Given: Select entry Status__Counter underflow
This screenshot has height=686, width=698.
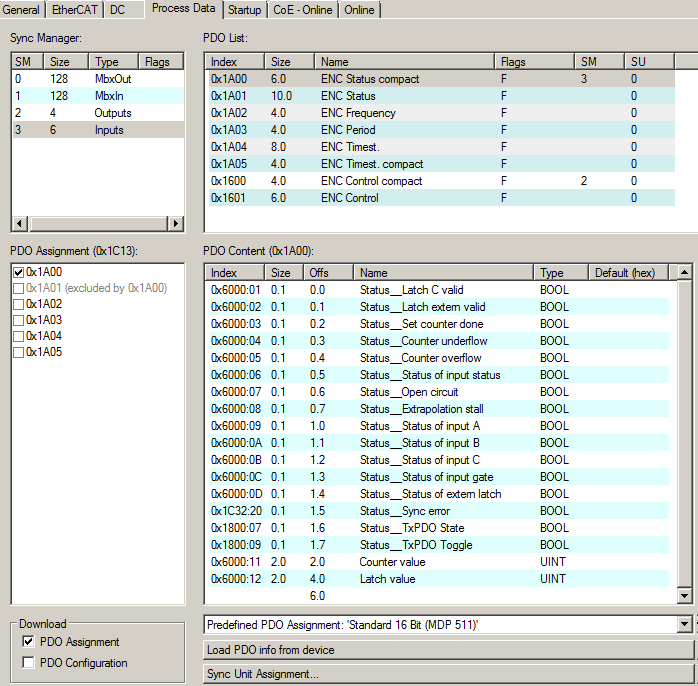Looking at the screenshot, I should point(439,341).
